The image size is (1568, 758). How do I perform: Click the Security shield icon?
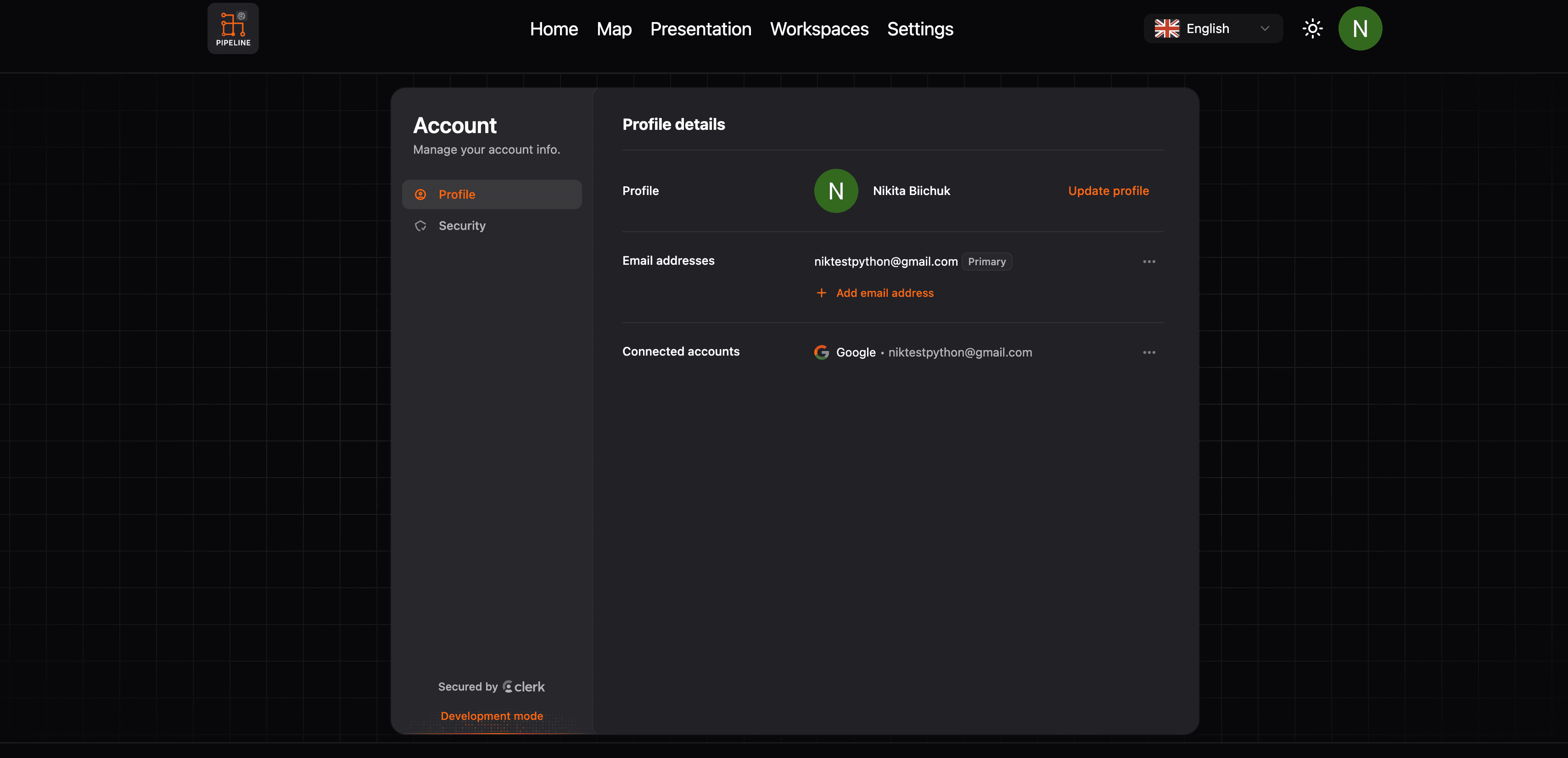(420, 226)
